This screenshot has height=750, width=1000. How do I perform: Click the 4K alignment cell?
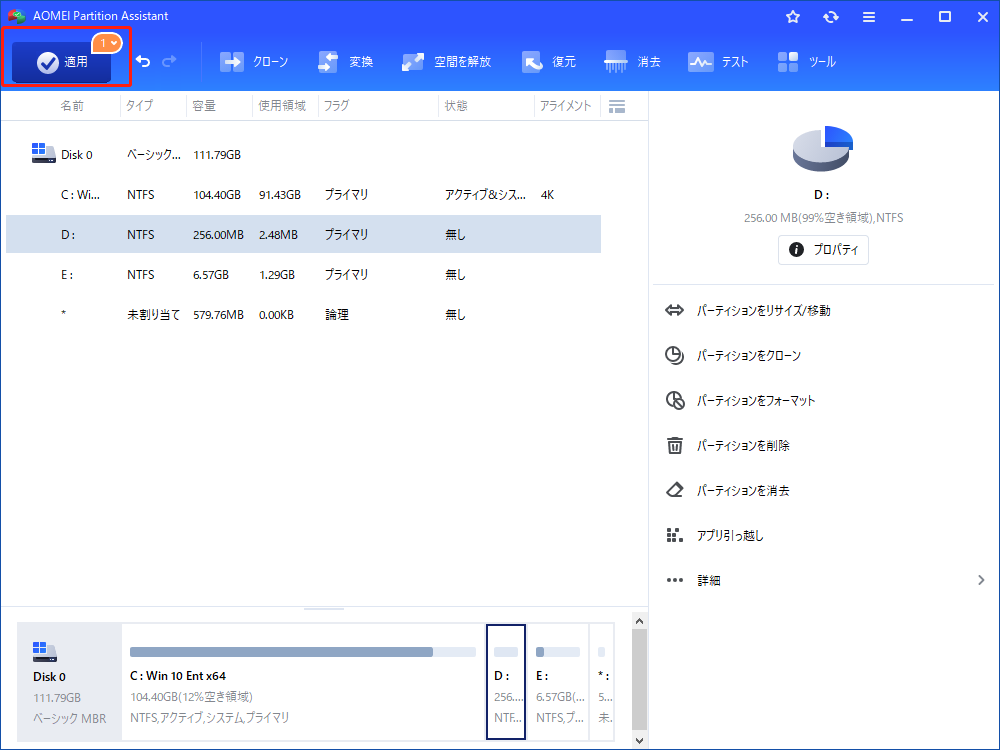(547, 195)
